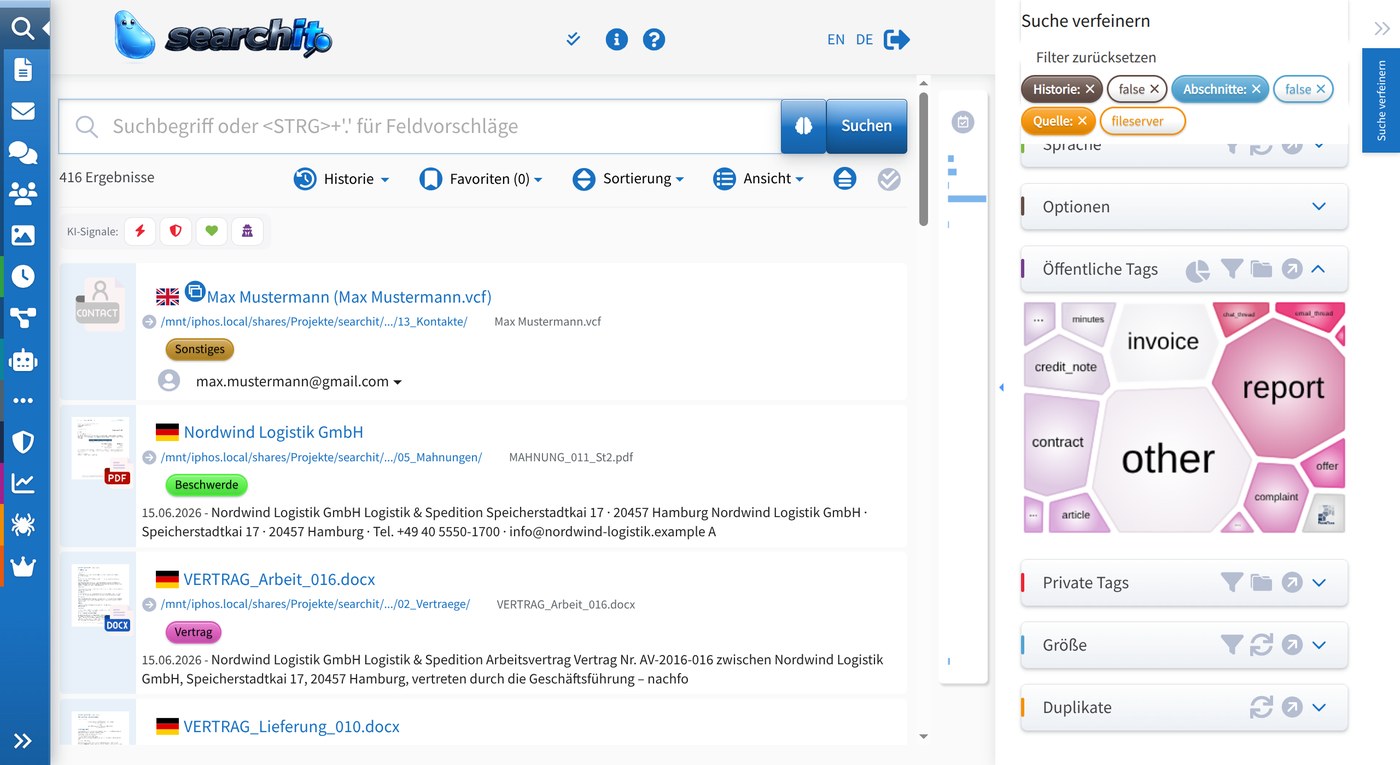Remove the Quelle: filter chip
This screenshot has height=765, width=1400.
(x=1082, y=121)
